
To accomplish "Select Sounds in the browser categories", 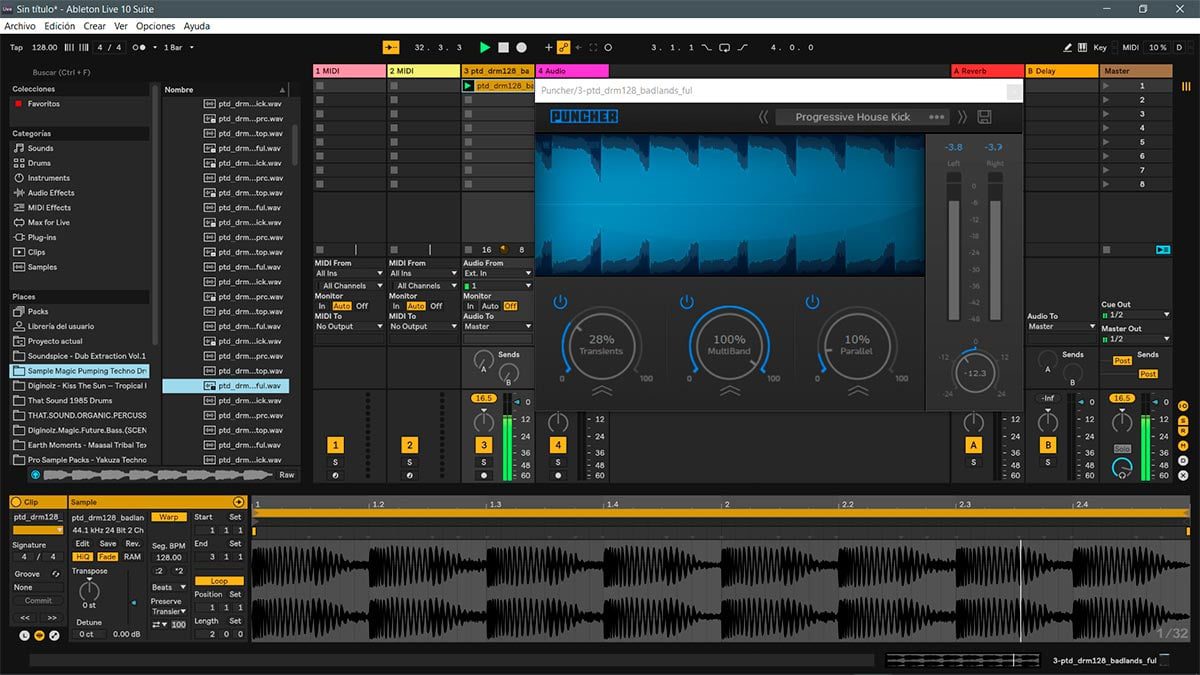I will [40, 148].
